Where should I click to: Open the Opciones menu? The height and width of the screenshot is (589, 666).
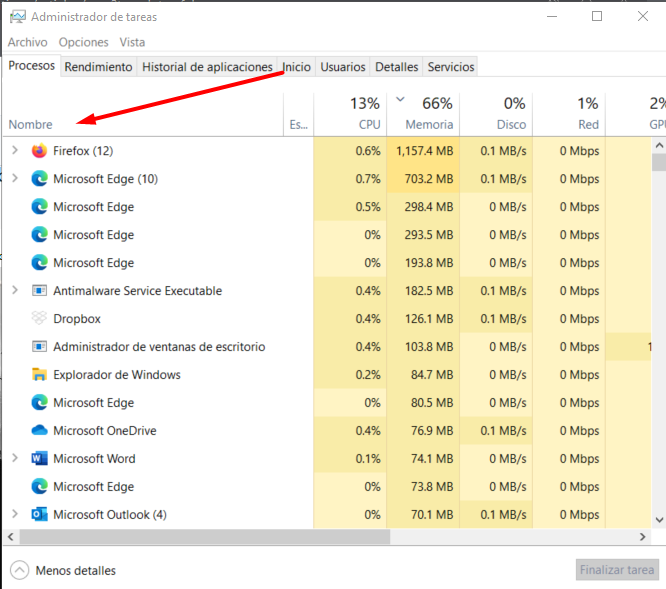tap(83, 42)
